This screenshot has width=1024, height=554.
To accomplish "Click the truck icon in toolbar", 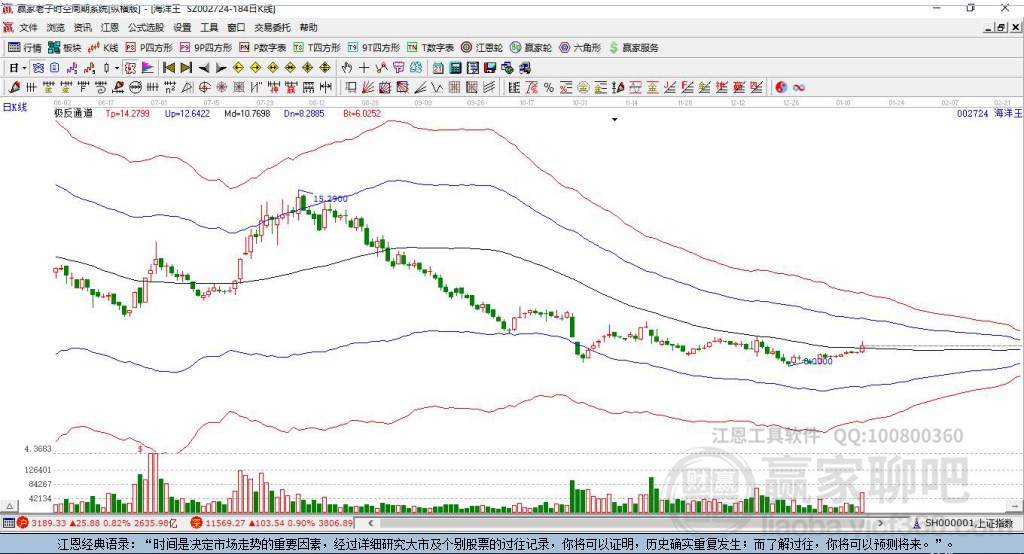I will click(524, 68).
